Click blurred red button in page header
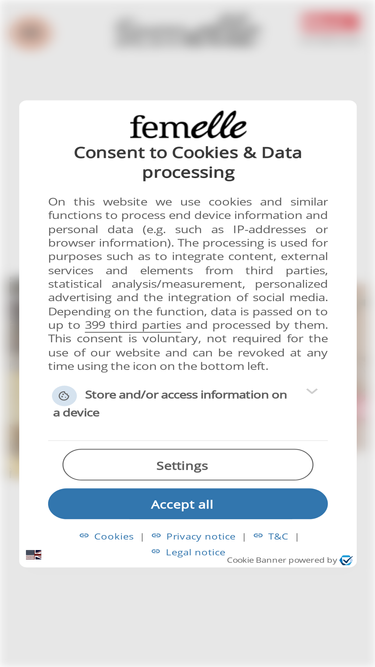 pyautogui.click(x=331, y=23)
